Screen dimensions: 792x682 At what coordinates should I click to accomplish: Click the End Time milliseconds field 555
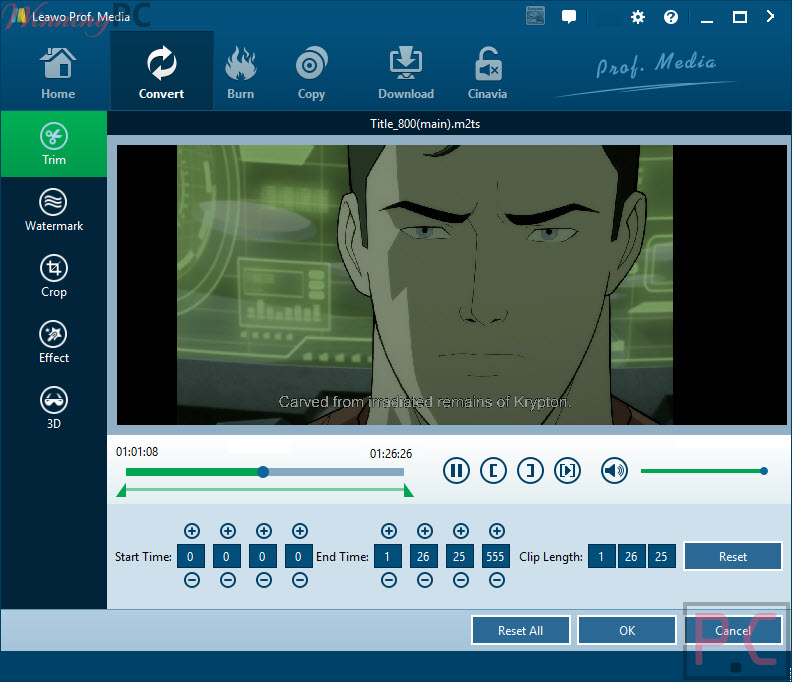[496, 556]
